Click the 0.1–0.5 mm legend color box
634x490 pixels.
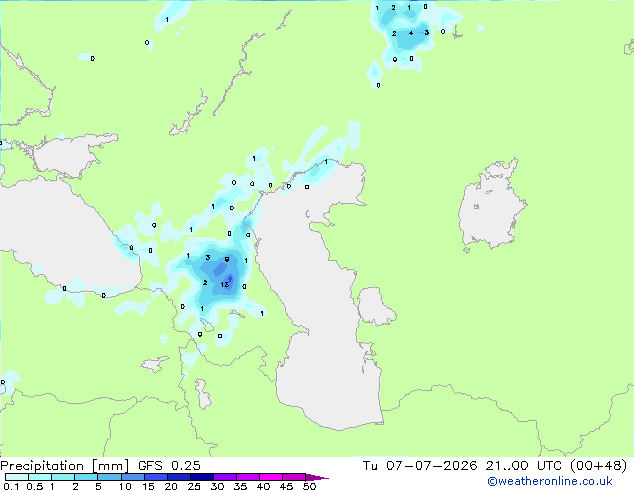(17, 477)
